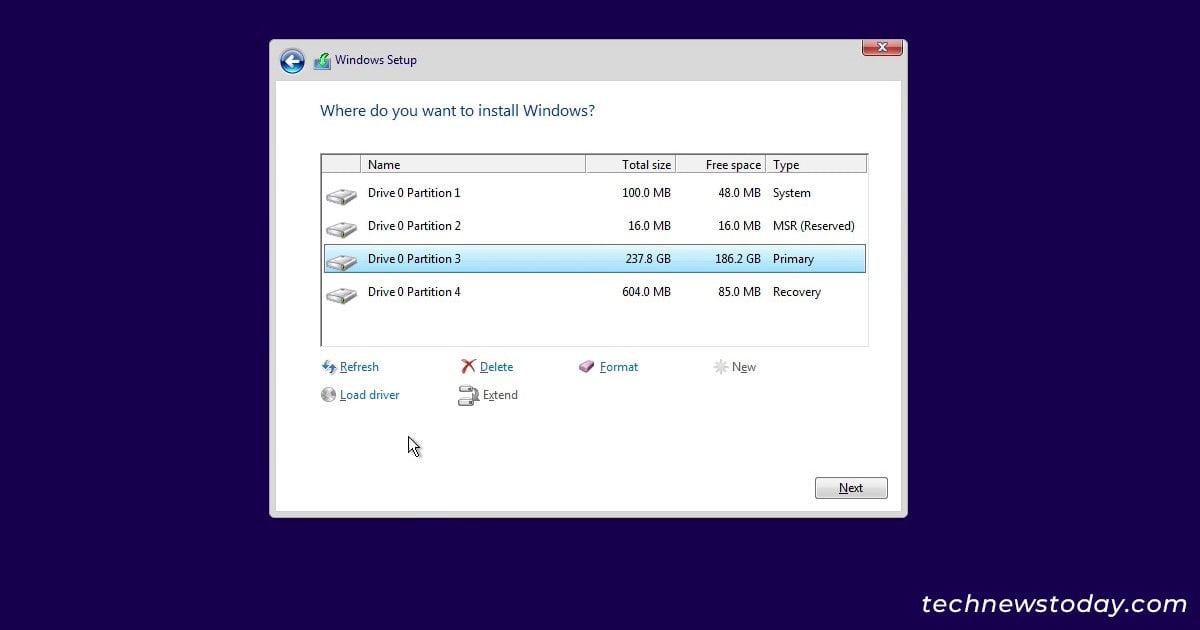The image size is (1200, 630).
Task: Open the Load driver link
Action: click(x=369, y=395)
